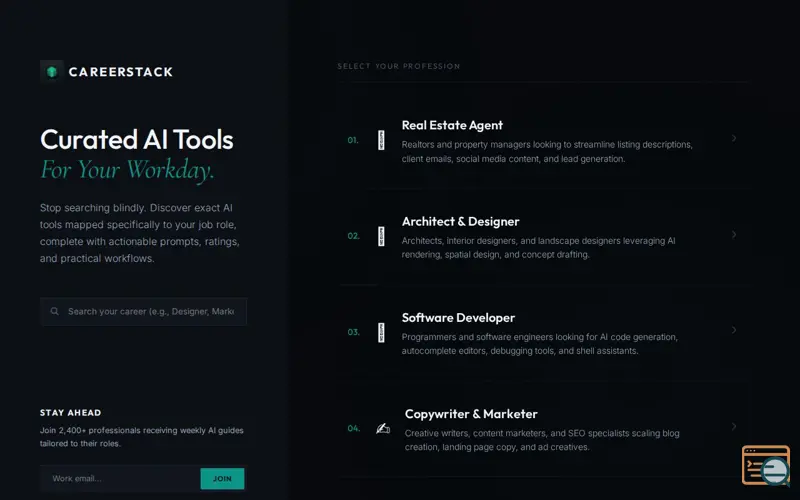800x500 pixels.
Task: Open the Software Developer profession
Action: tap(458, 318)
